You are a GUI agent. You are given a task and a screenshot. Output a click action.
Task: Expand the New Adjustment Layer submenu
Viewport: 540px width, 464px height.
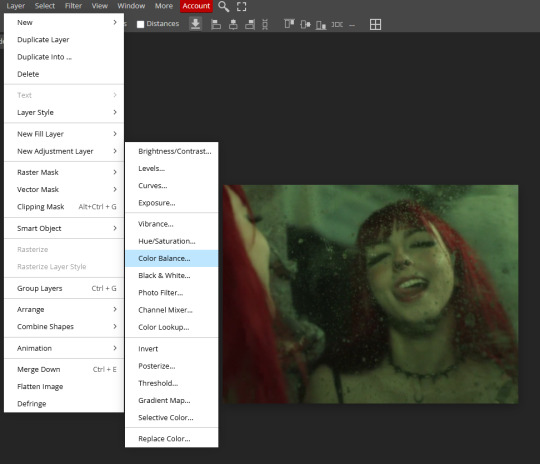[x=64, y=151]
